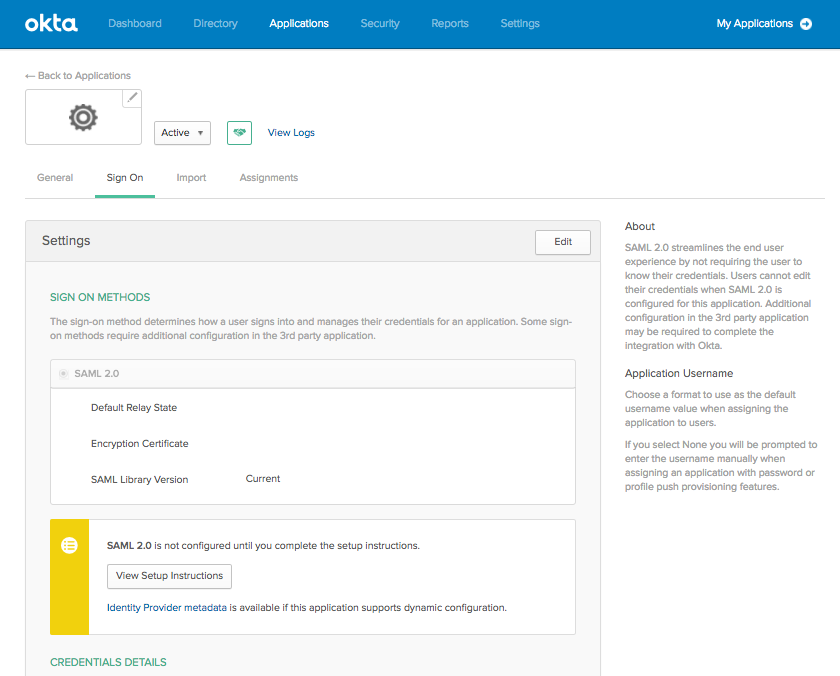This screenshot has width=840, height=676.
Task: Click the green provisioning handshake icon
Action: 239,132
